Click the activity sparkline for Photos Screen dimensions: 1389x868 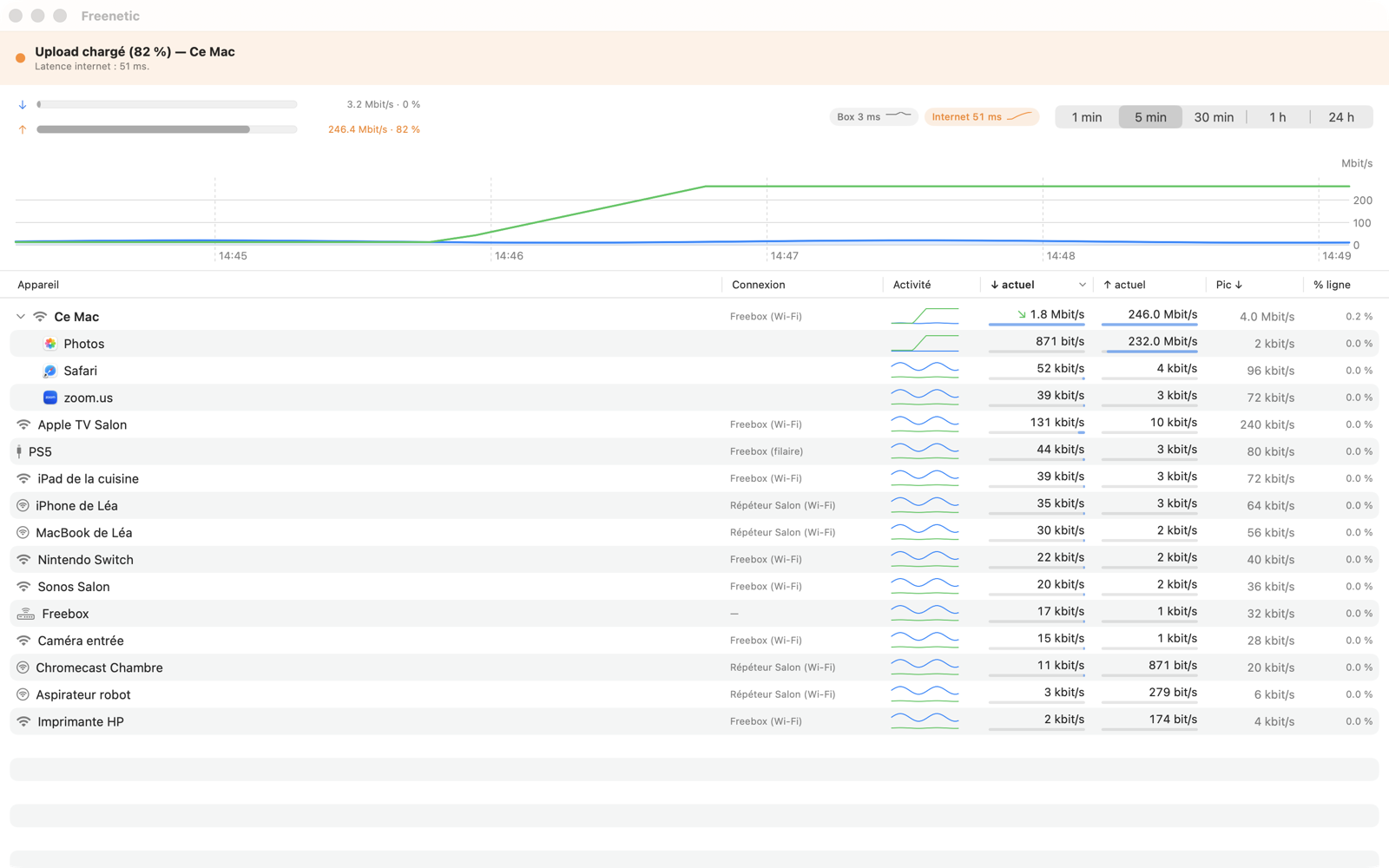pos(925,343)
